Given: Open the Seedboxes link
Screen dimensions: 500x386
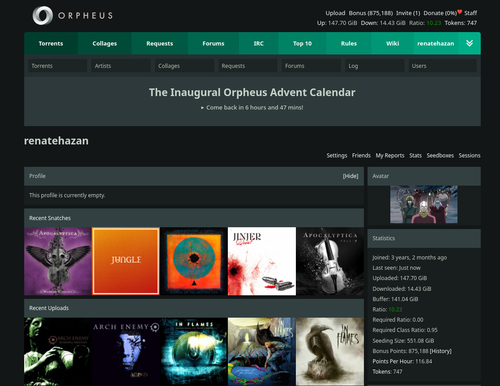Looking at the screenshot, I should (440, 155).
